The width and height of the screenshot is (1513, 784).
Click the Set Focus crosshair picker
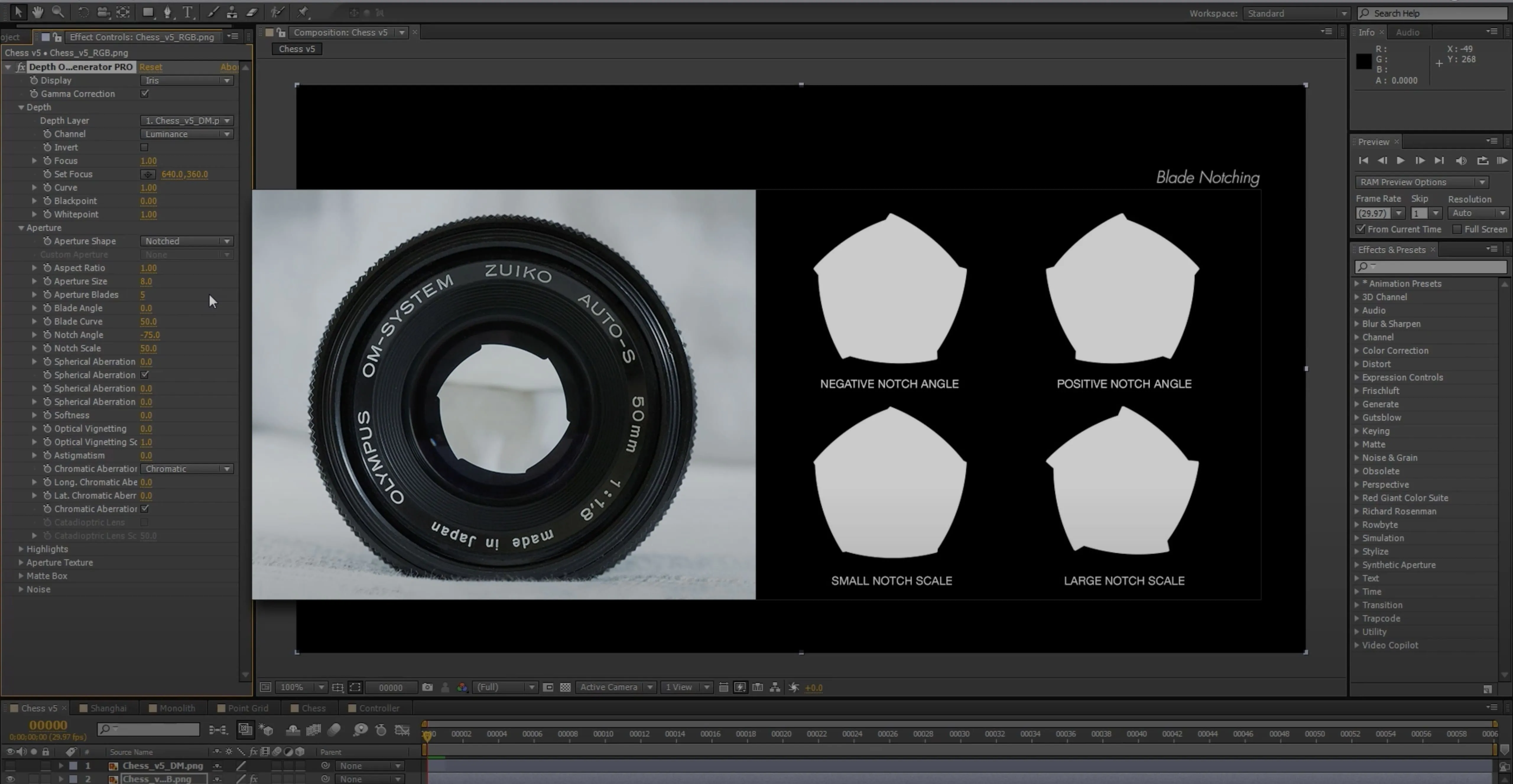148,174
